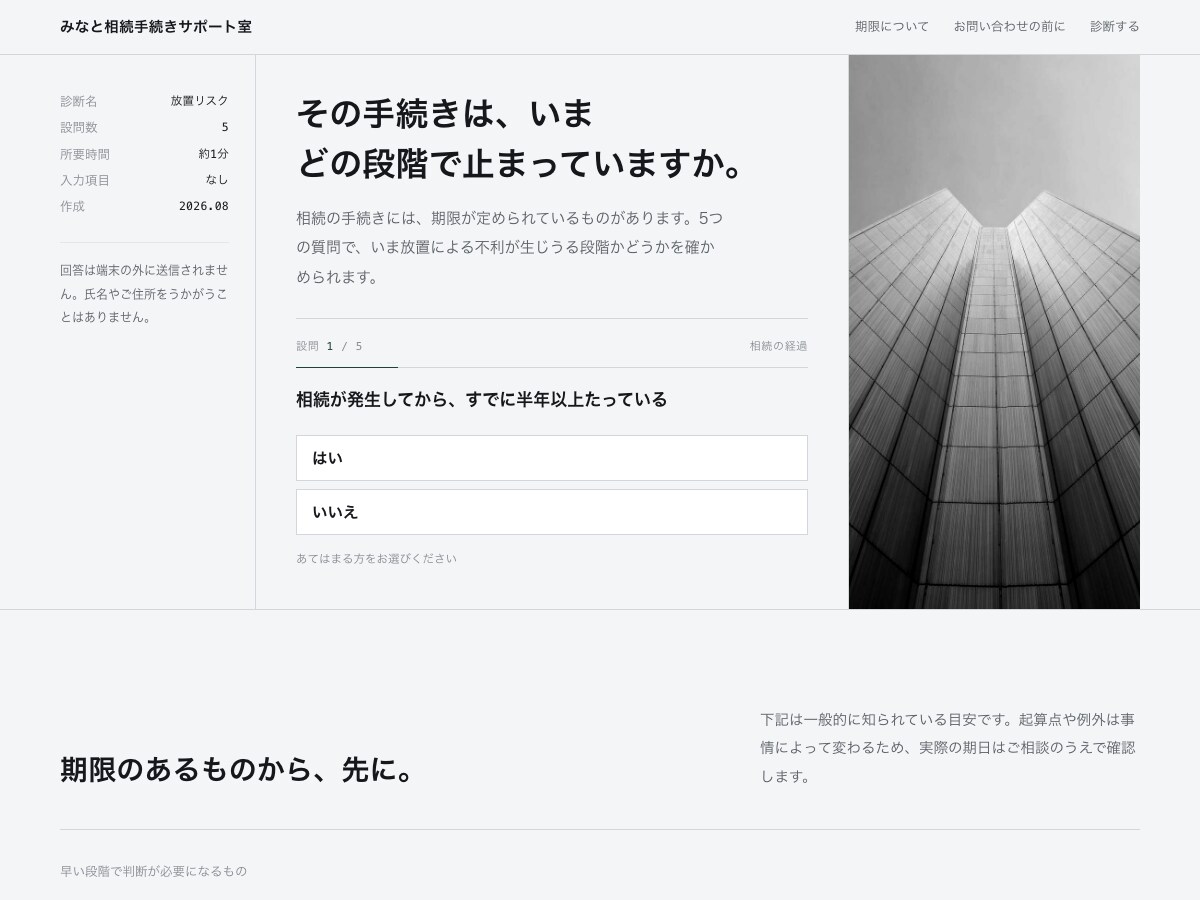Click the みなと相続手続きサポート室 site title

point(156,27)
